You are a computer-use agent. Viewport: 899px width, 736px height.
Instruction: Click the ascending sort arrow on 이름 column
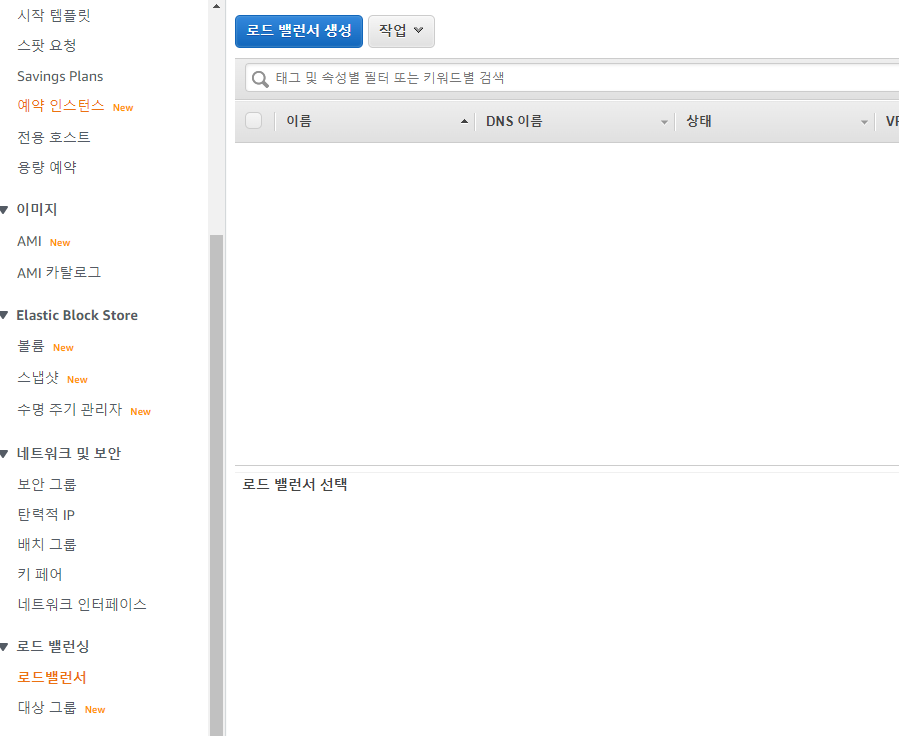(464, 122)
